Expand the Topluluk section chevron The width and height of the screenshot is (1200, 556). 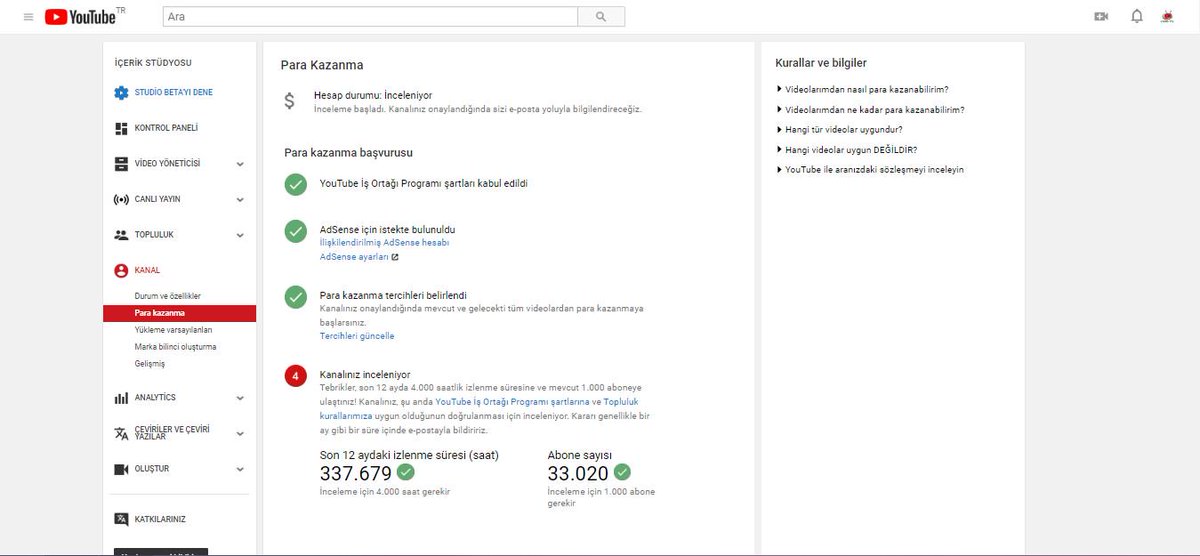click(x=240, y=236)
